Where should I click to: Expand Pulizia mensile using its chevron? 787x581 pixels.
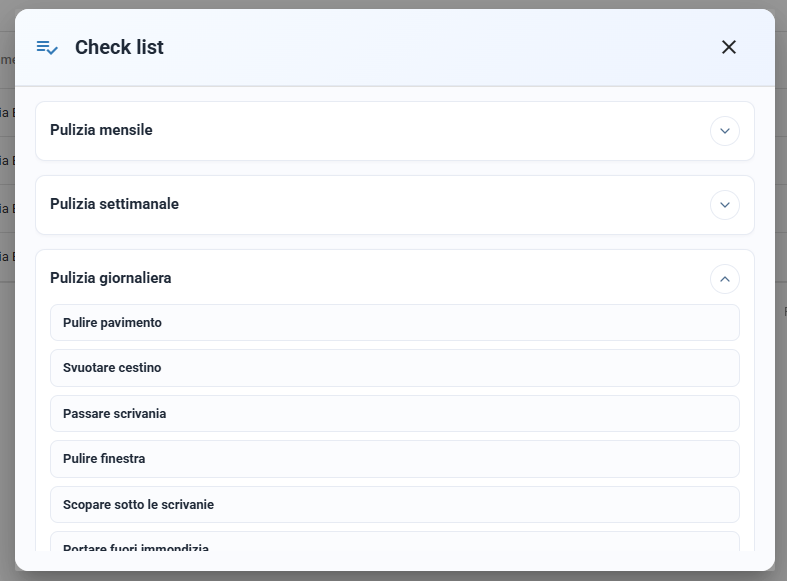(x=725, y=131)
